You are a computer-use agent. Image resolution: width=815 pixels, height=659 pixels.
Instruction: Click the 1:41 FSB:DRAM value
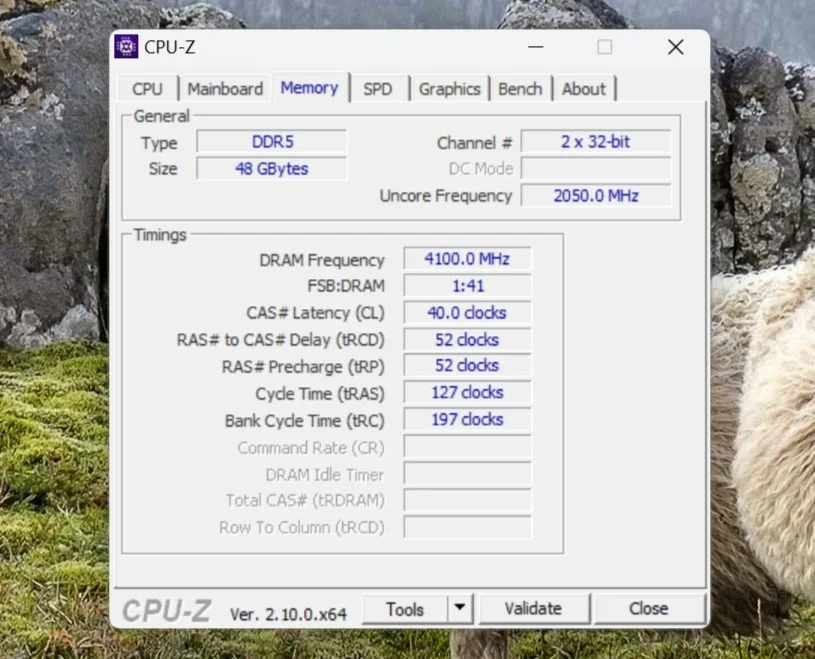[x=467, y=286]
